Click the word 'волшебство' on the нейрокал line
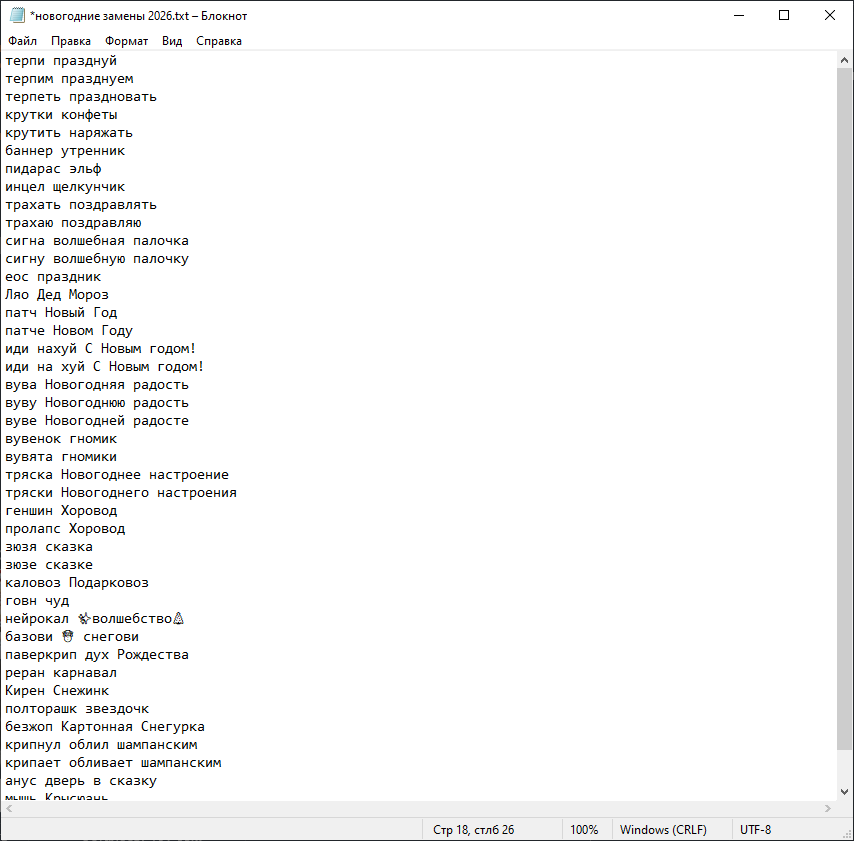The width and height of the screenshot is (854, 841). point(132,619)
